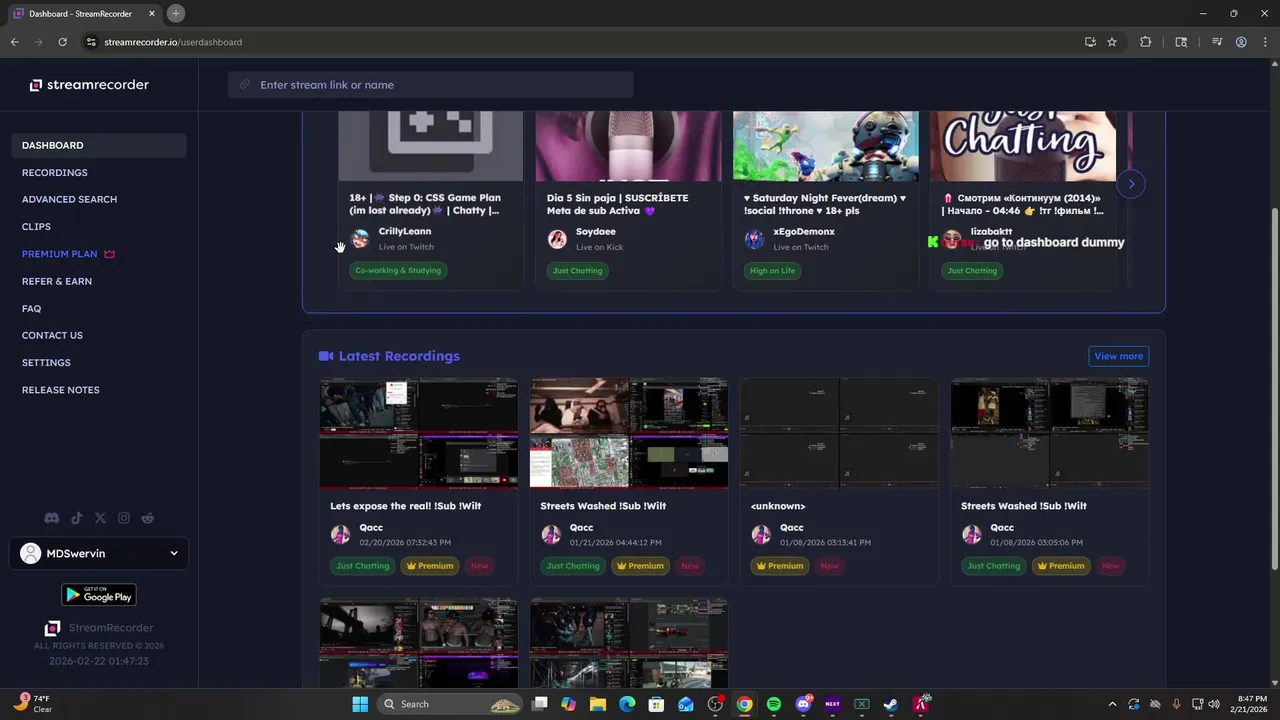Image resolution: width=1280 pixels, height=720 pixels.
Task: Click the 'Enter stream link or name' search field
Action: [x=431, y=85]
